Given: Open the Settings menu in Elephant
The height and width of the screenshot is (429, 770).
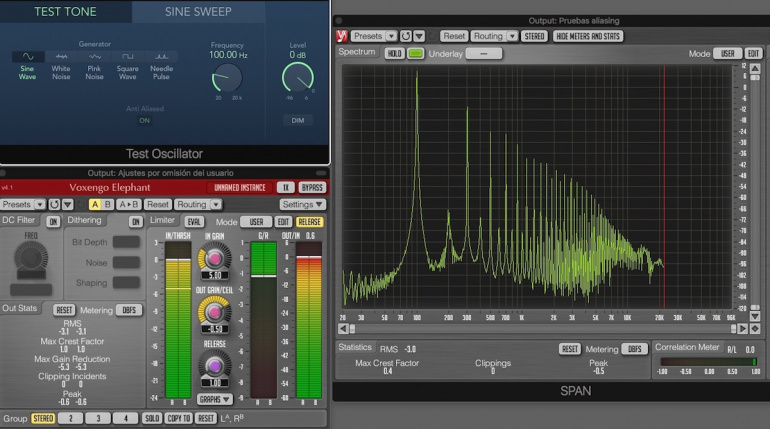Looking at the screenshot, I should [x=302, y=204].
